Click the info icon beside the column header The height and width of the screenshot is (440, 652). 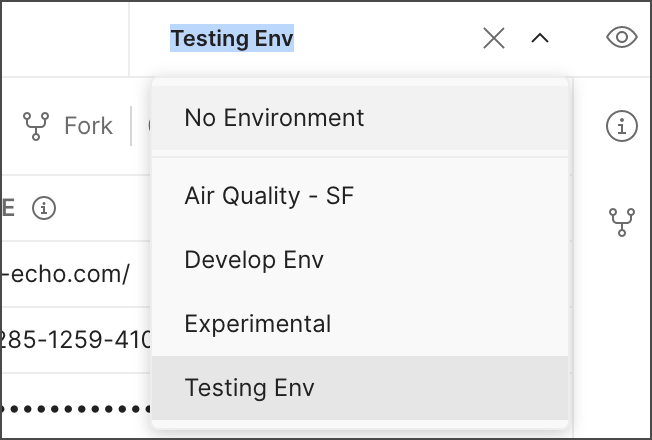pos(44,208)
